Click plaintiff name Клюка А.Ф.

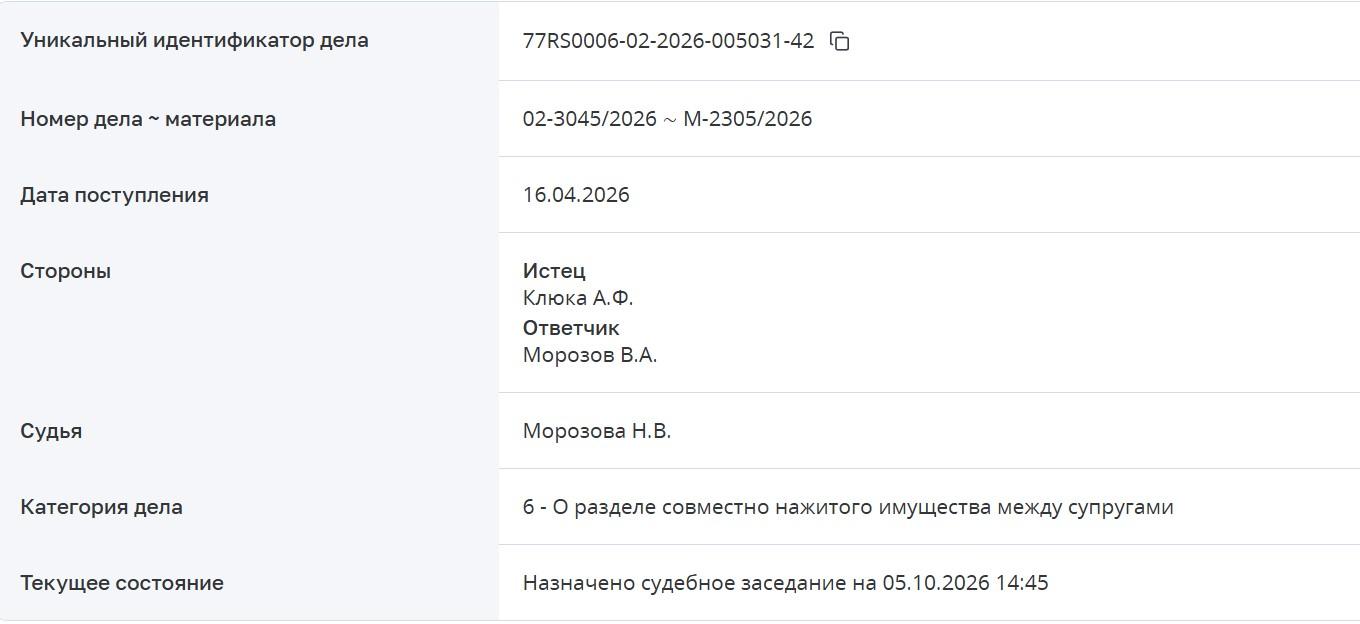click(x=578, y=298)
